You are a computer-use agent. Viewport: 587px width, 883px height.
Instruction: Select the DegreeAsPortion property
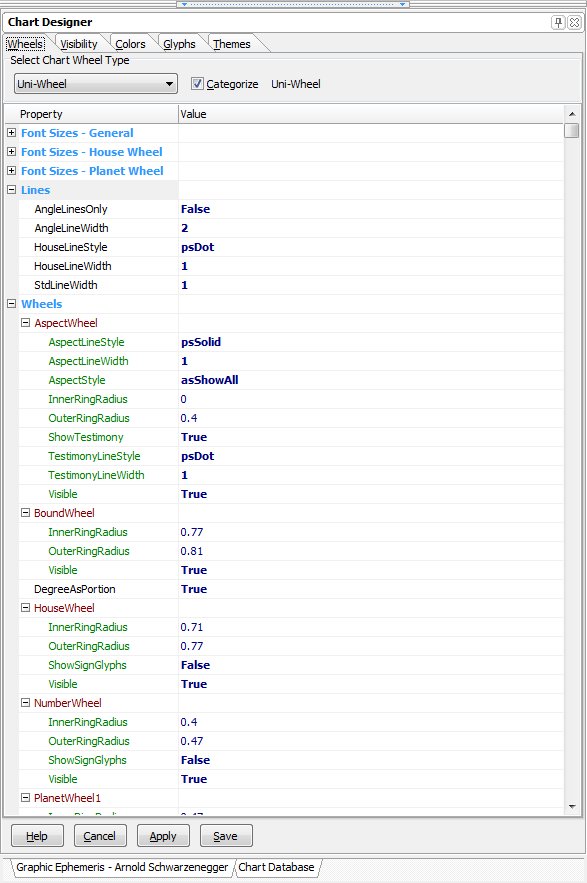74,589
